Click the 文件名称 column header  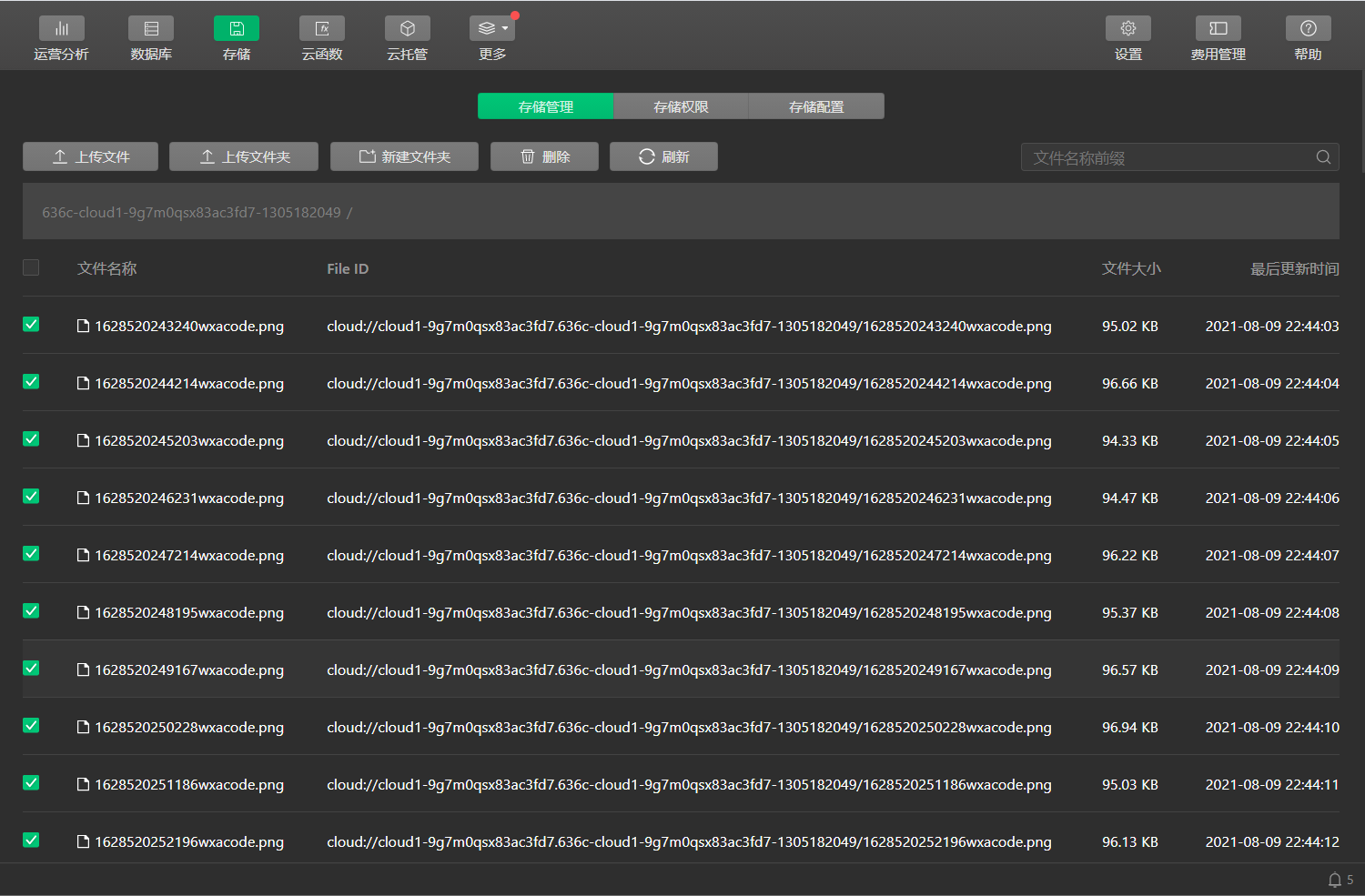[x=107, y=268]
